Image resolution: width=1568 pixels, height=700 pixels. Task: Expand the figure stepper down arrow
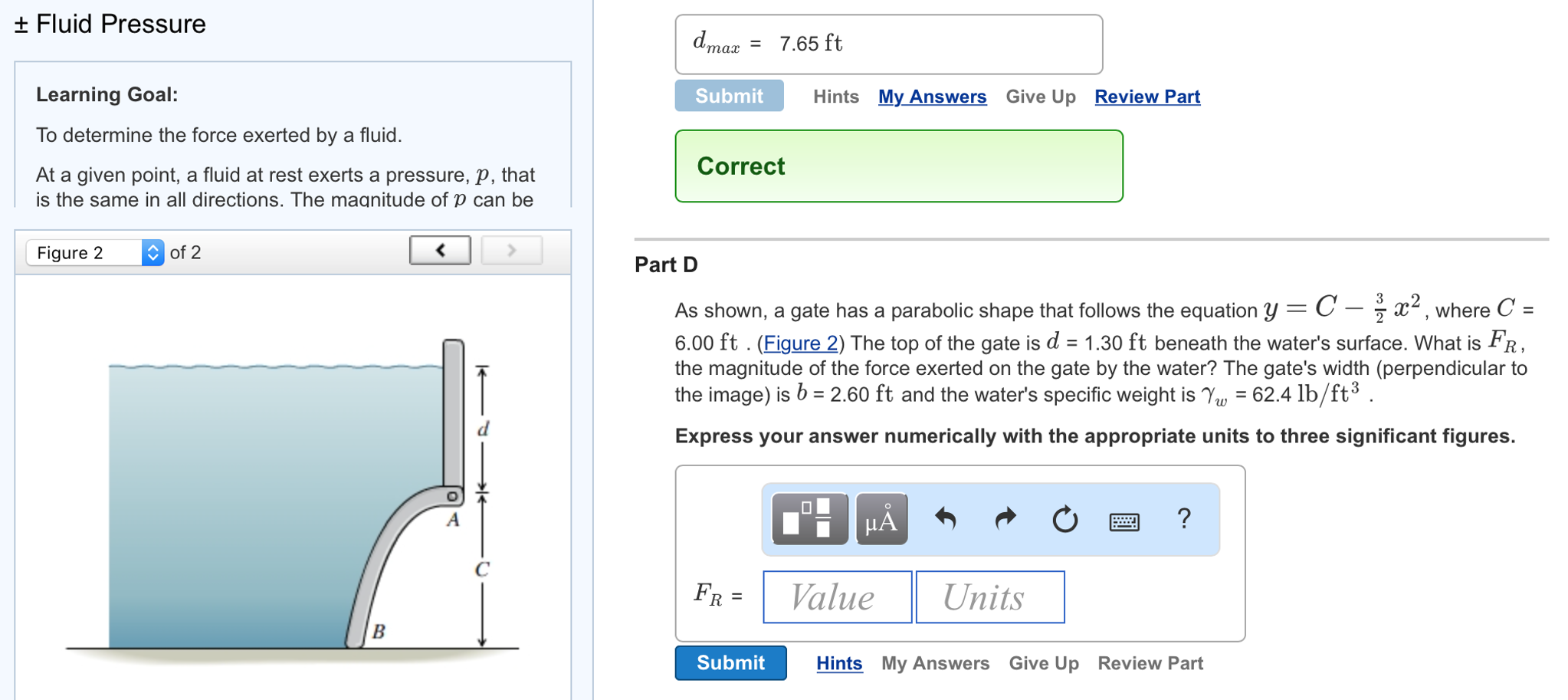153,257
